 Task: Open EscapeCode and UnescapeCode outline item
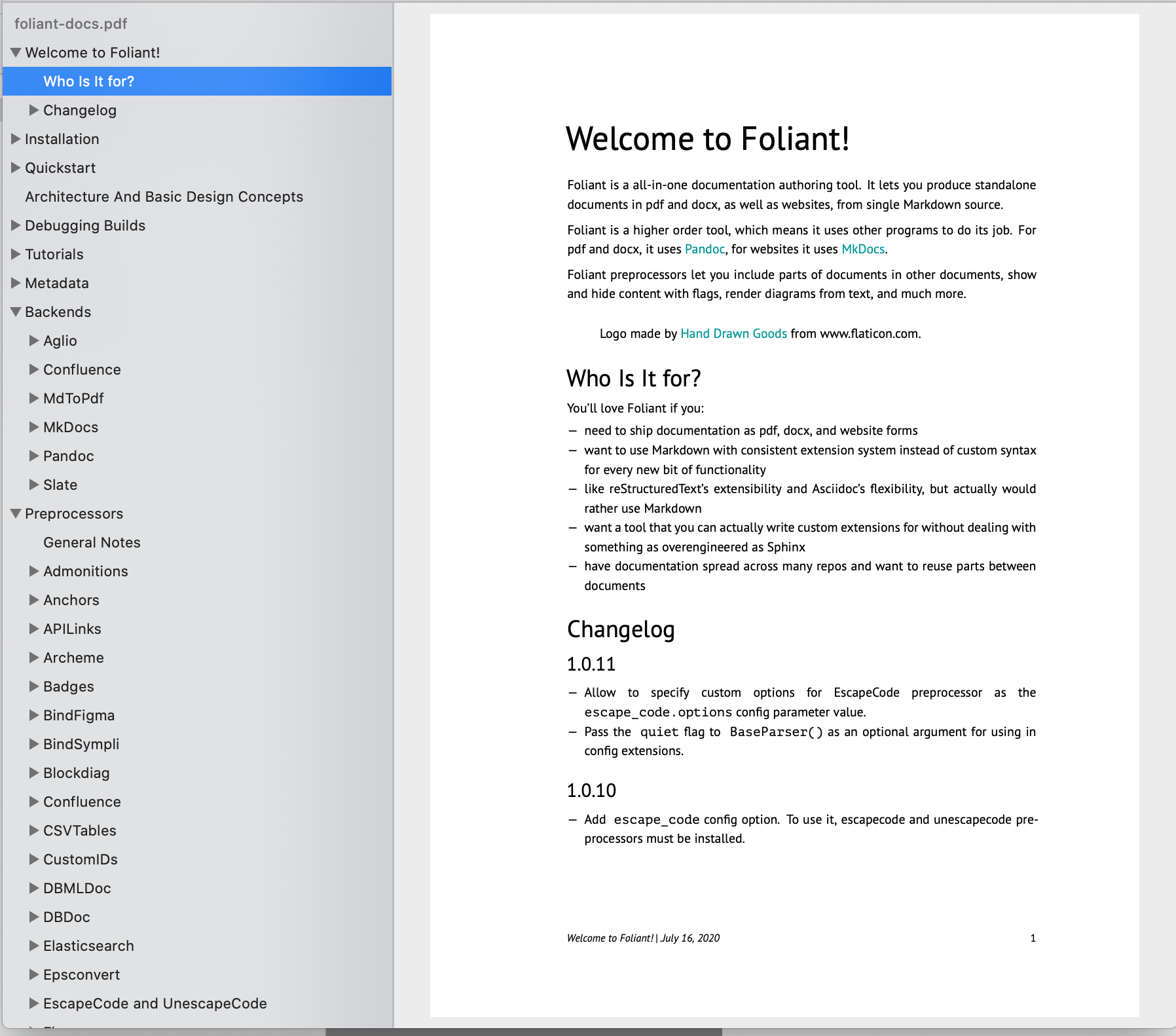pos(155,1003)
